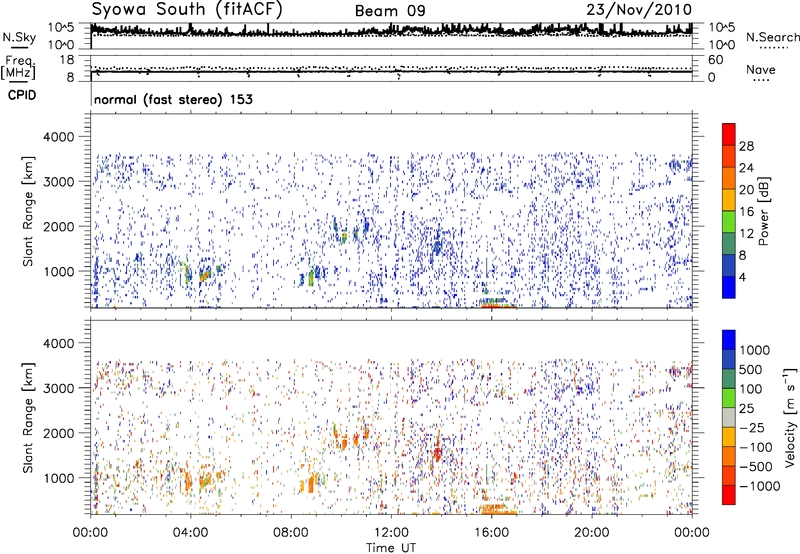
Task: Click the '4000' tick of the power panel
Action: click(x=61, y=137)
